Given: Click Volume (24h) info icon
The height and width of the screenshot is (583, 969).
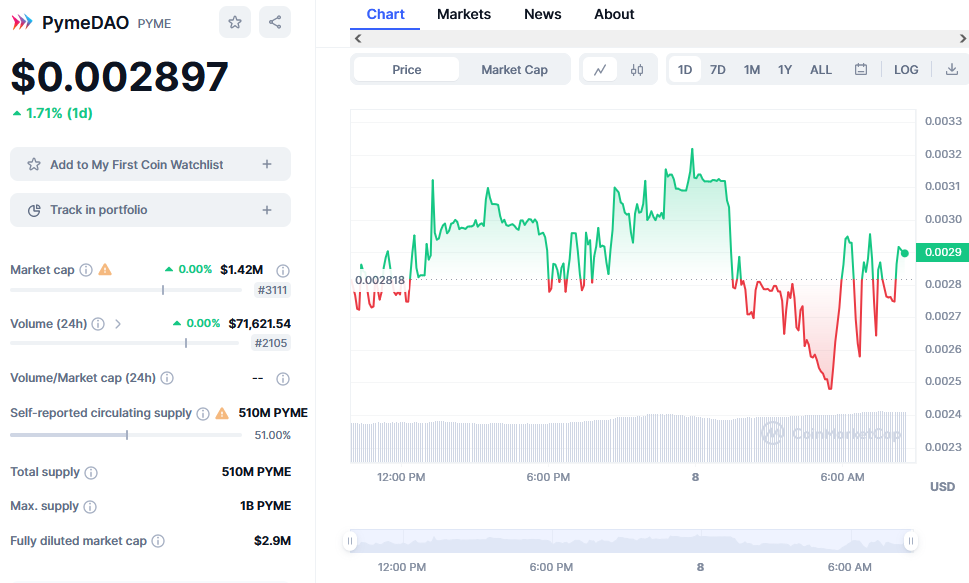Looking at the screenshot, I should tap(98, 324).
